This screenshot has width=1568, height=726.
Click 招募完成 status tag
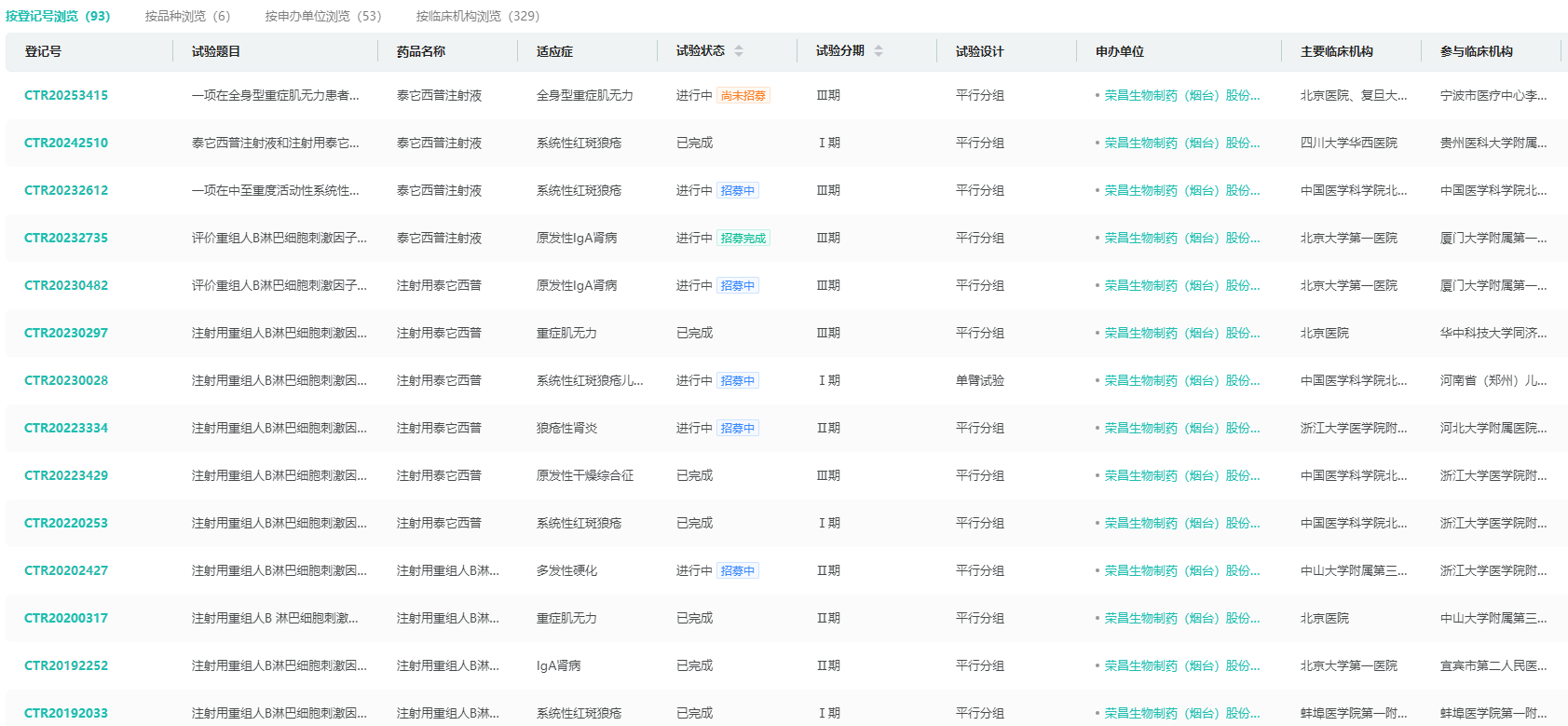[x=743, y=239]
